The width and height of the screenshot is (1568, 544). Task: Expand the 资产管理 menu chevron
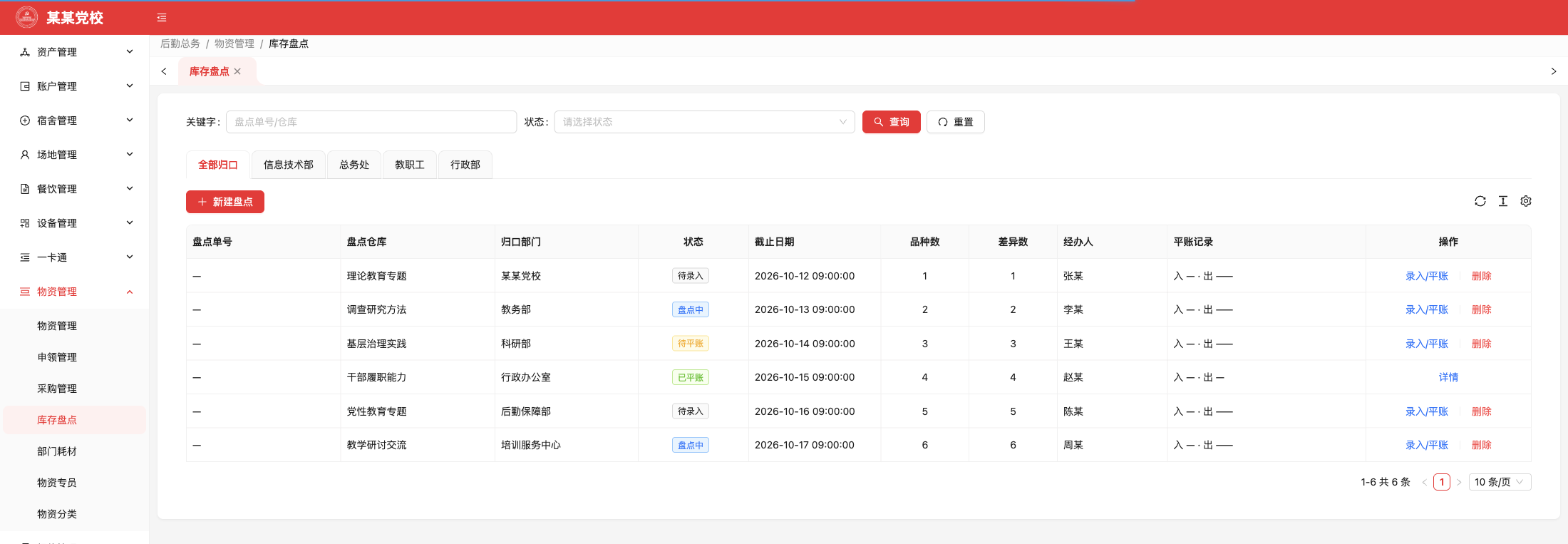coord(130,51)
